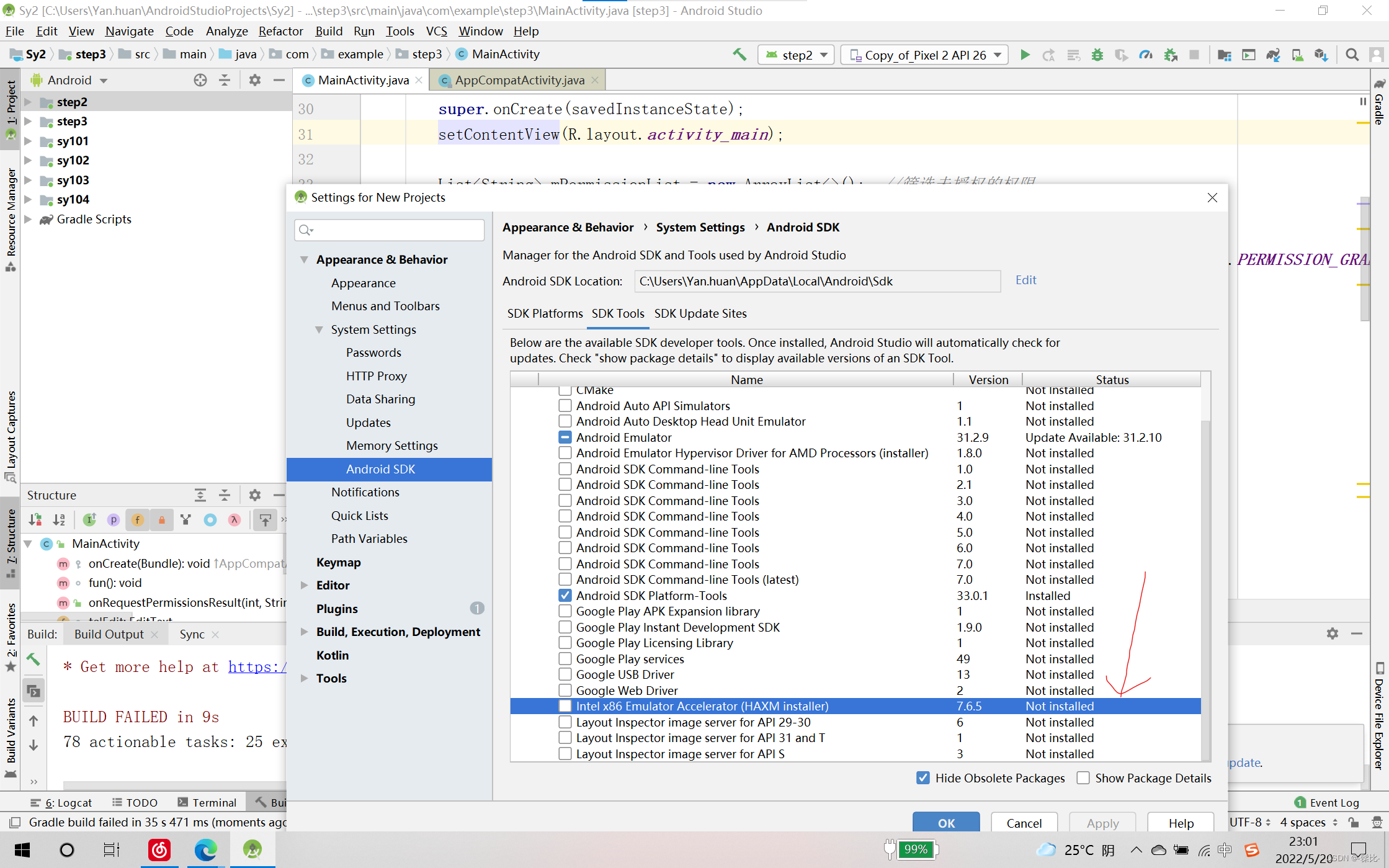Click the Build Output horizontal scrollbar
This screenshot has height=868, width=1389.
pyautogui.click(x=174, y=785)
